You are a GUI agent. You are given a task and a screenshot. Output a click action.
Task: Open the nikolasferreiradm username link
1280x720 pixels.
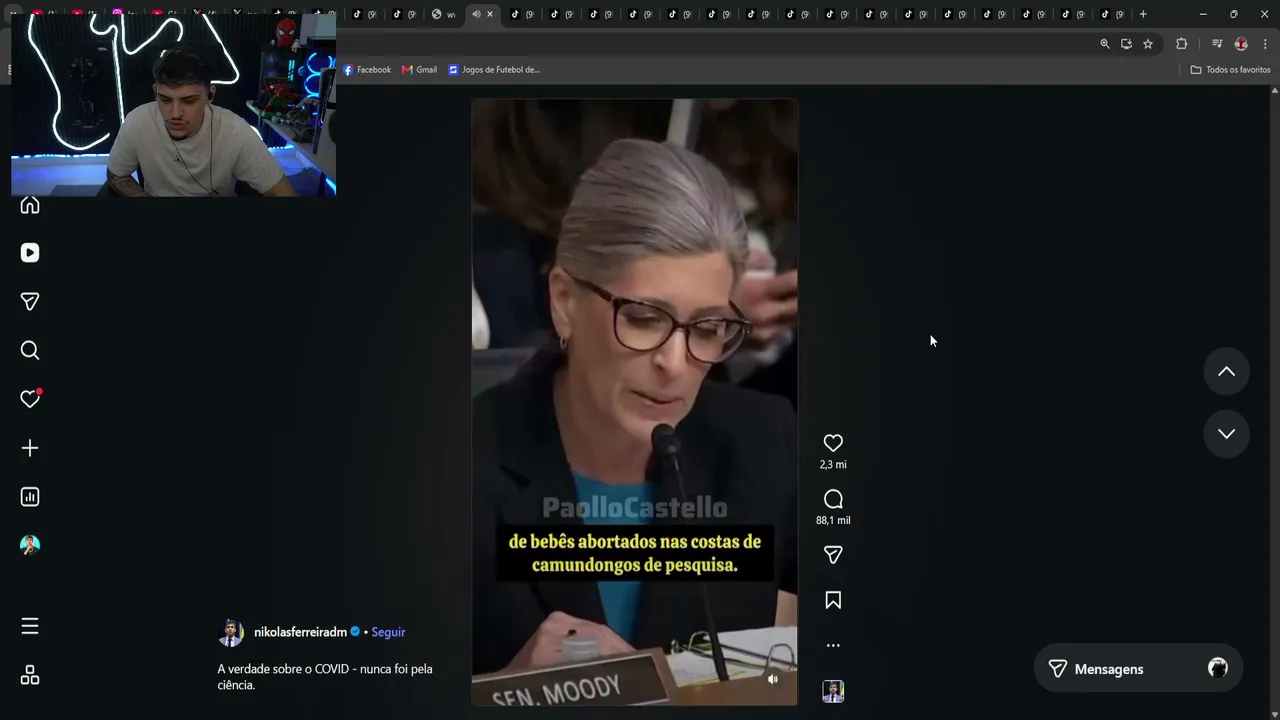point(300,632)
